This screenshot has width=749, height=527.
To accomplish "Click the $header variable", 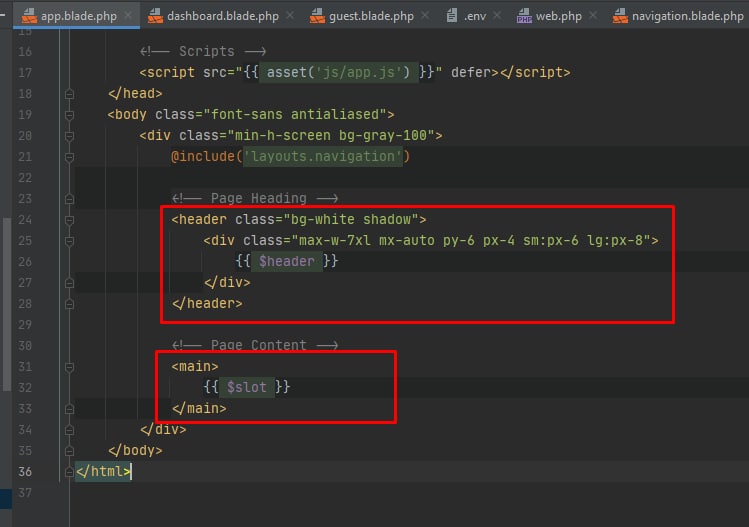I will tap(287, 261).
